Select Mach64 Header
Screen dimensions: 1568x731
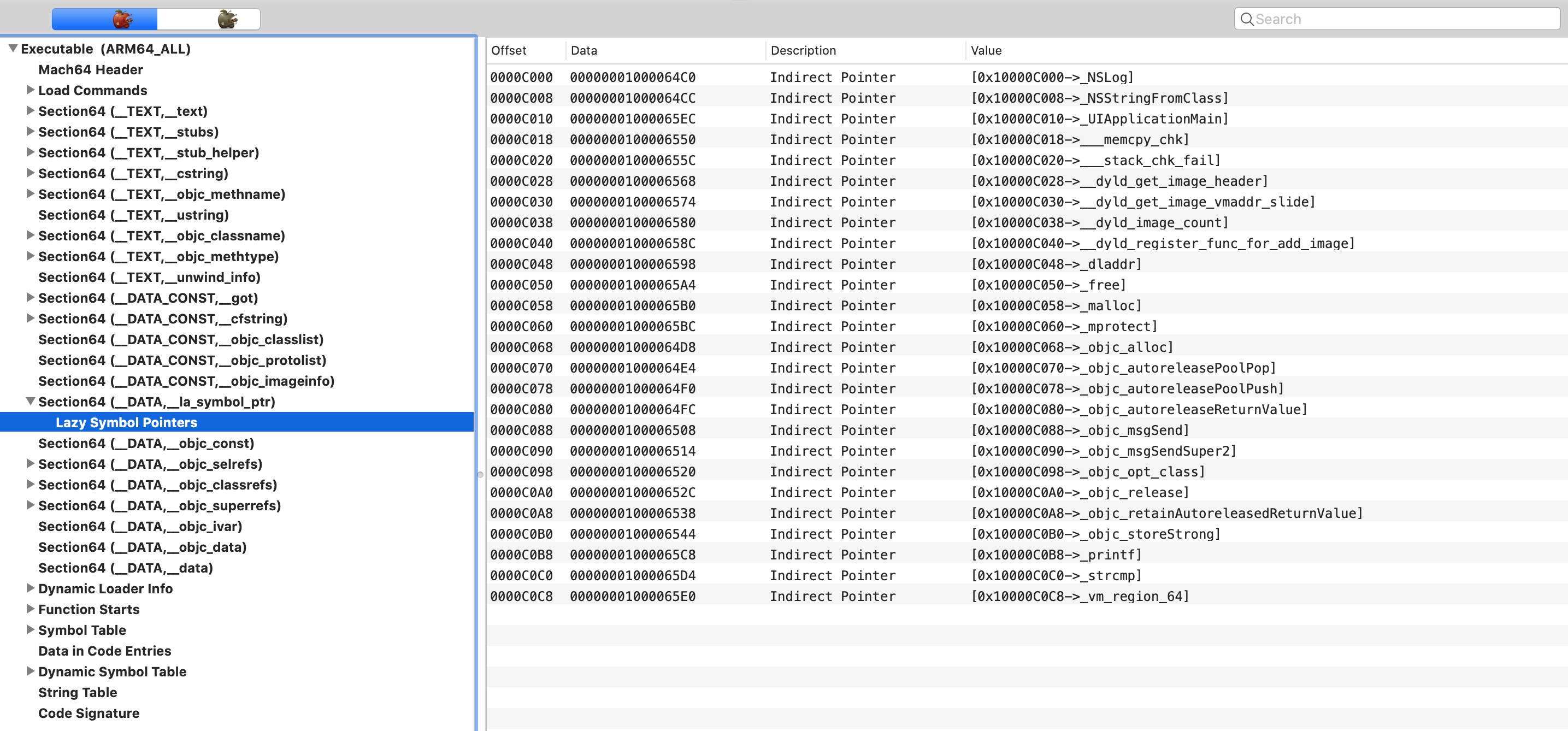pyautogui.click(x=91, y=69)
